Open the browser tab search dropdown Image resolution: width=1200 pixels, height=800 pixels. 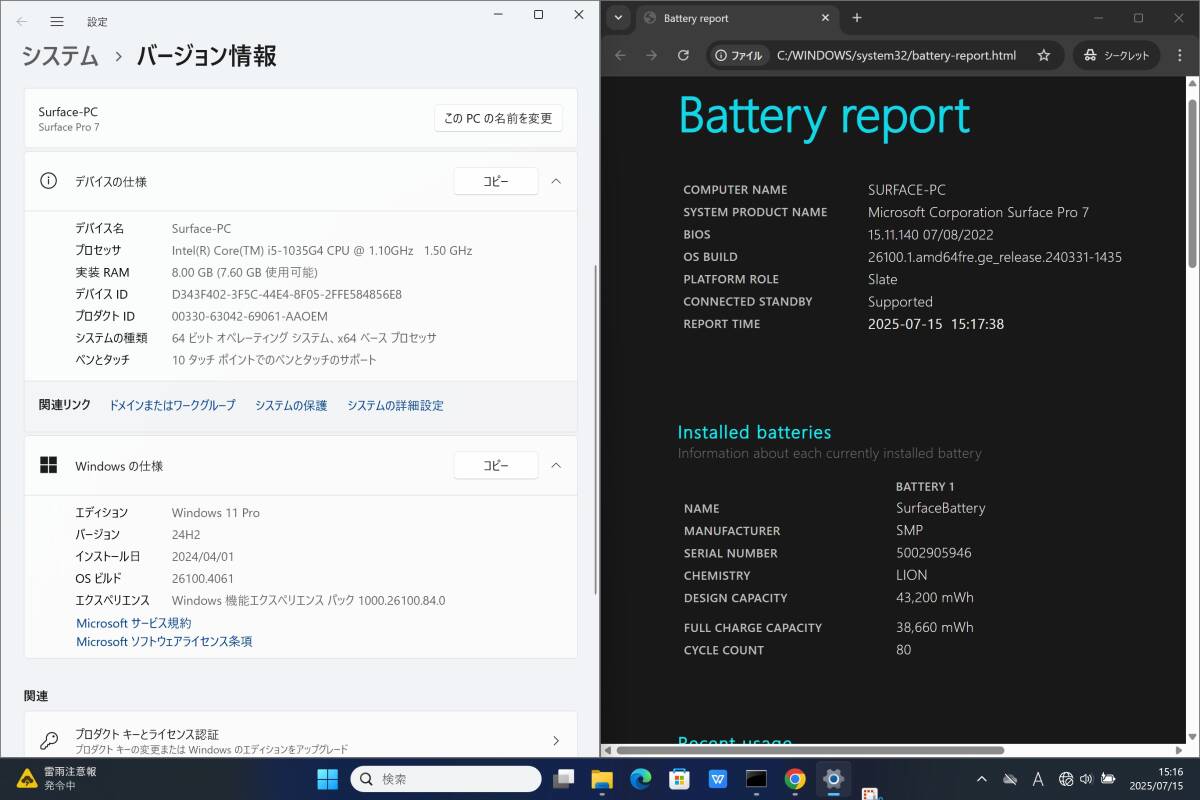tap(619, 18)
